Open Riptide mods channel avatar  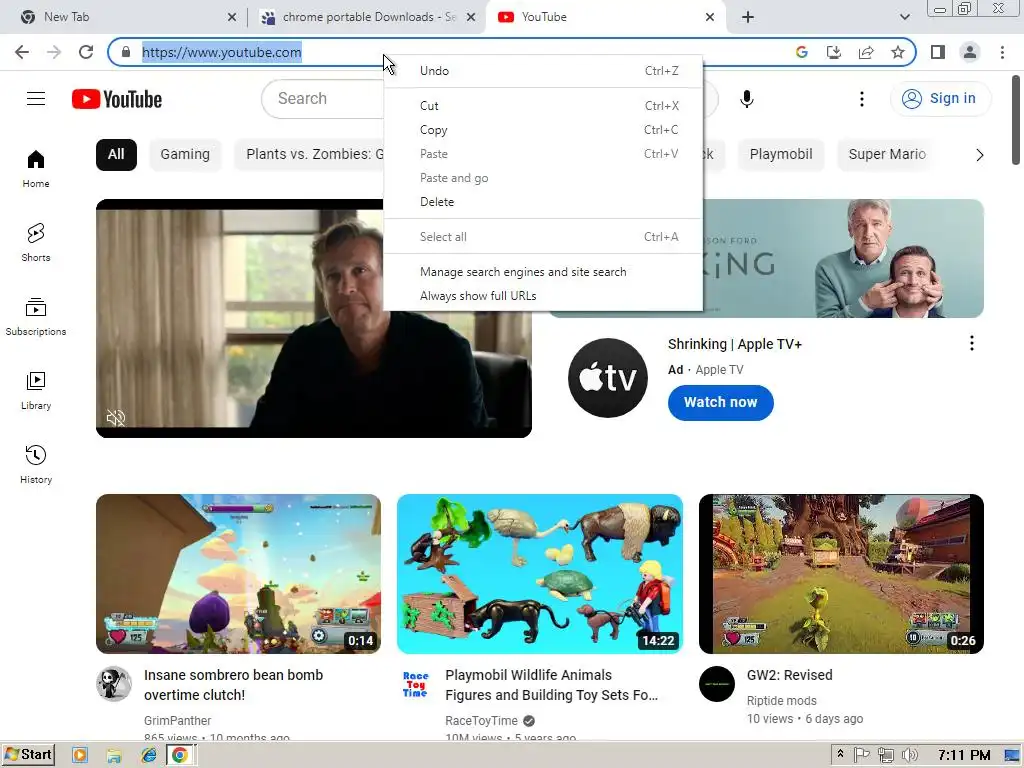(x=716, y=684)
